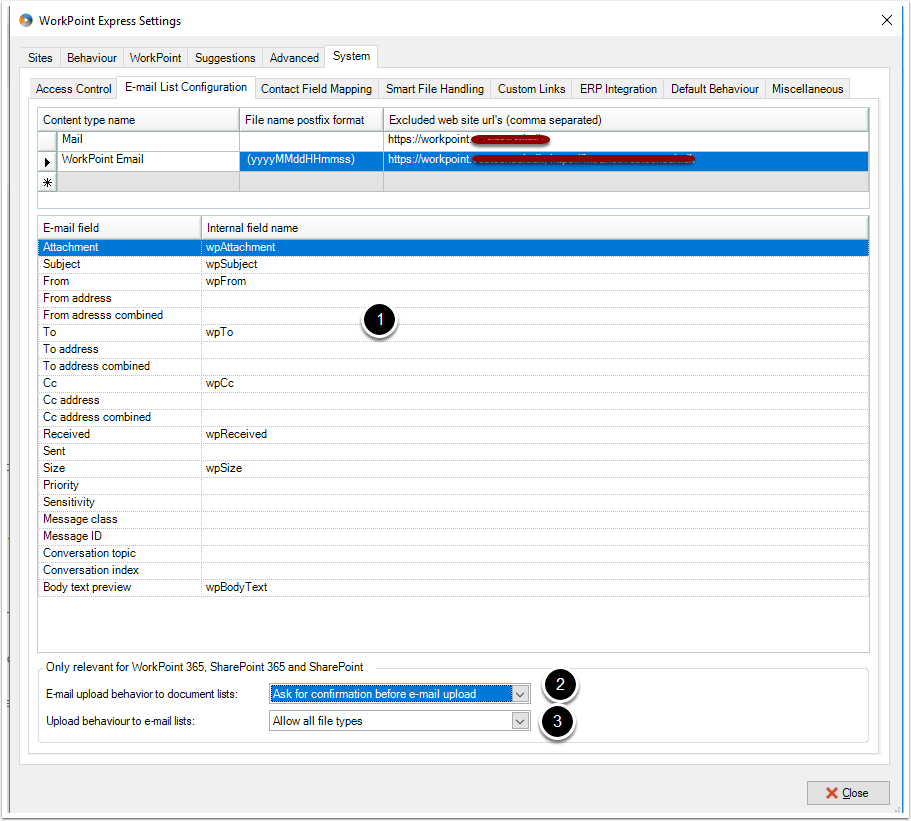
Task: Click the new row asterisk header
Action: [48, 182]
